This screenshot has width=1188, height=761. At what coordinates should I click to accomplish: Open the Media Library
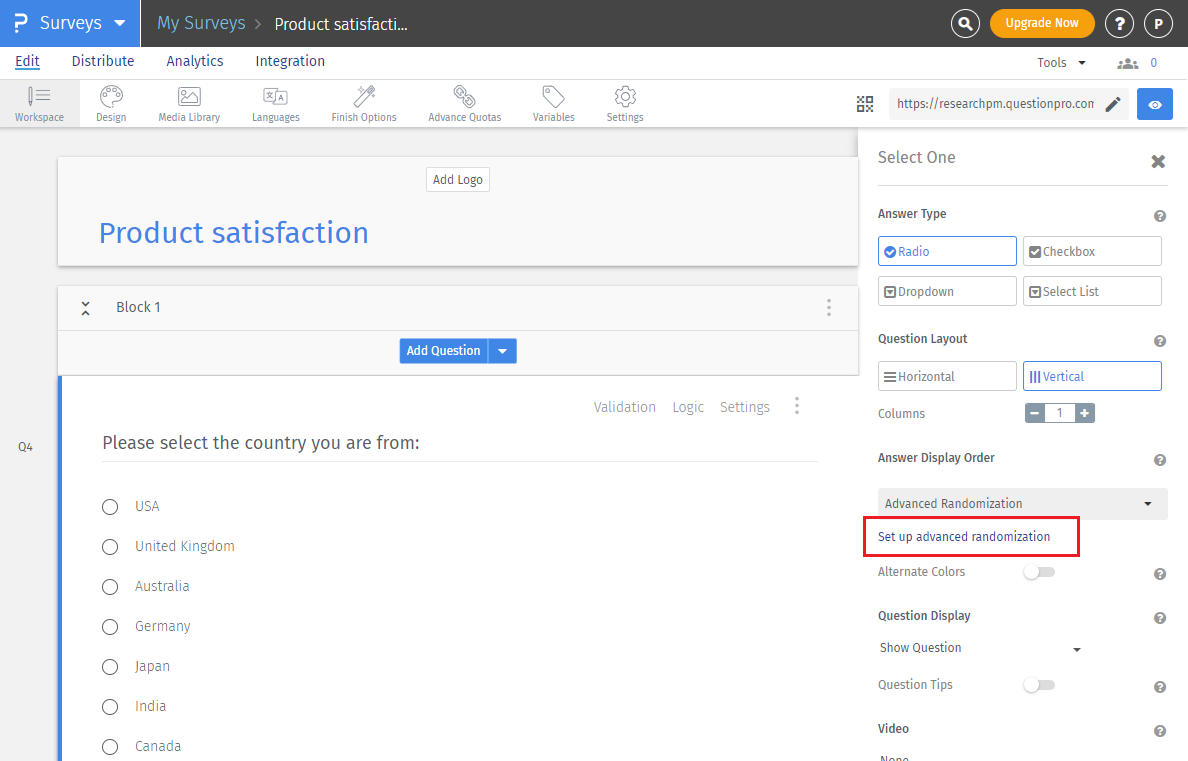[189, 103]
